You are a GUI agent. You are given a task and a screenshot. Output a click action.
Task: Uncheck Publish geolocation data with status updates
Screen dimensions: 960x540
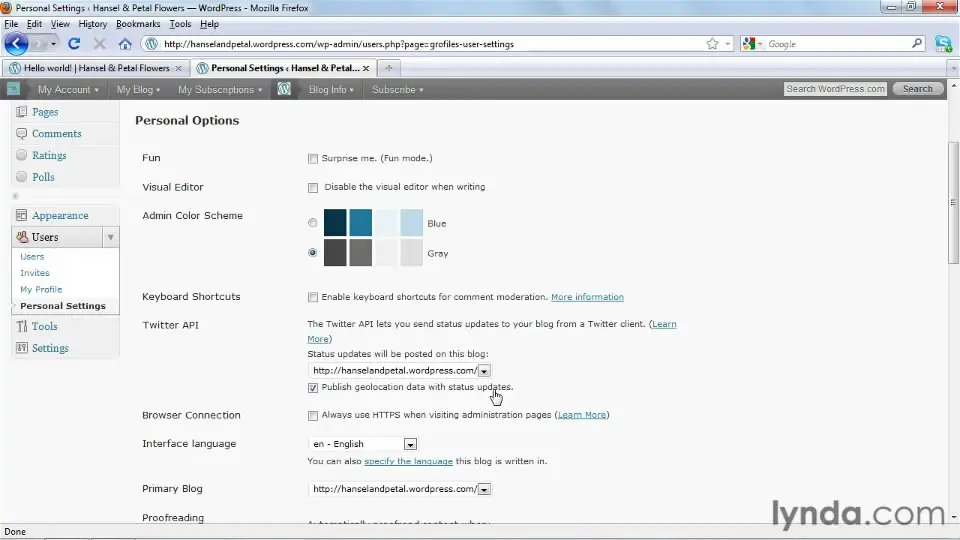click(313, 388)
